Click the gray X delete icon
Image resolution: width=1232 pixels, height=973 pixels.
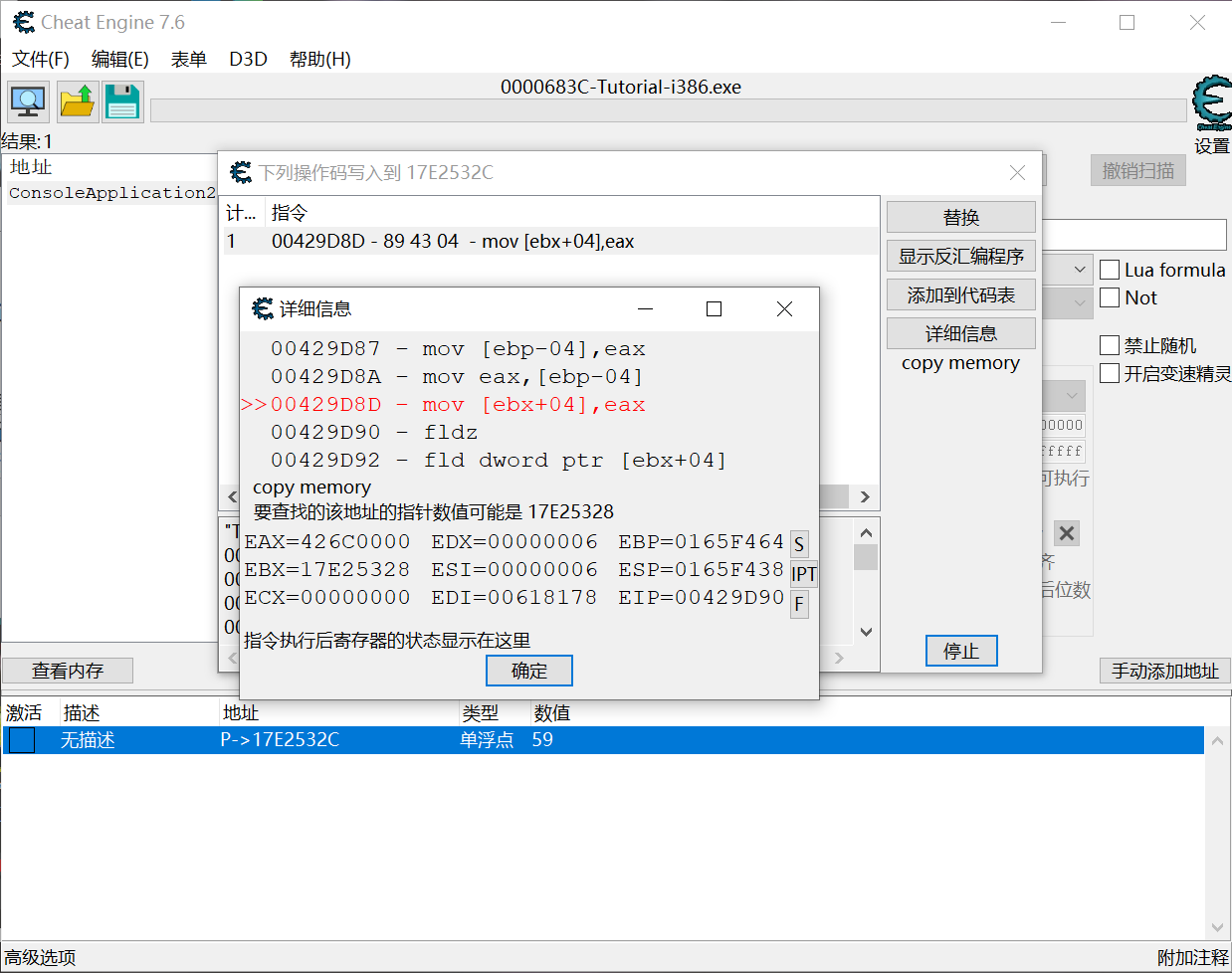click(1067, 533)
